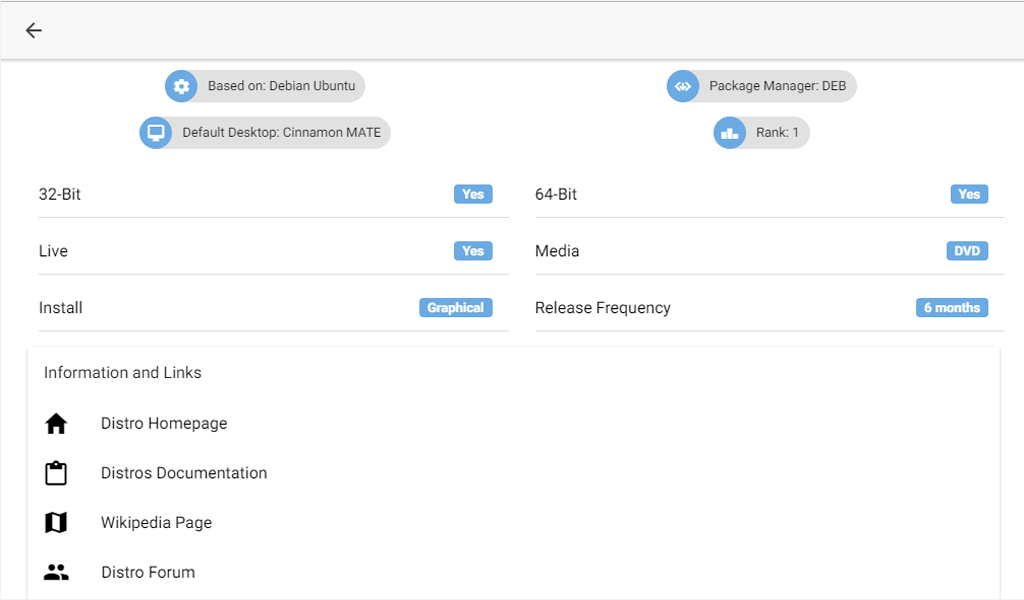Go to the Distro Forum link
The image size is (1024, 600).
click(x=148, y=573)
